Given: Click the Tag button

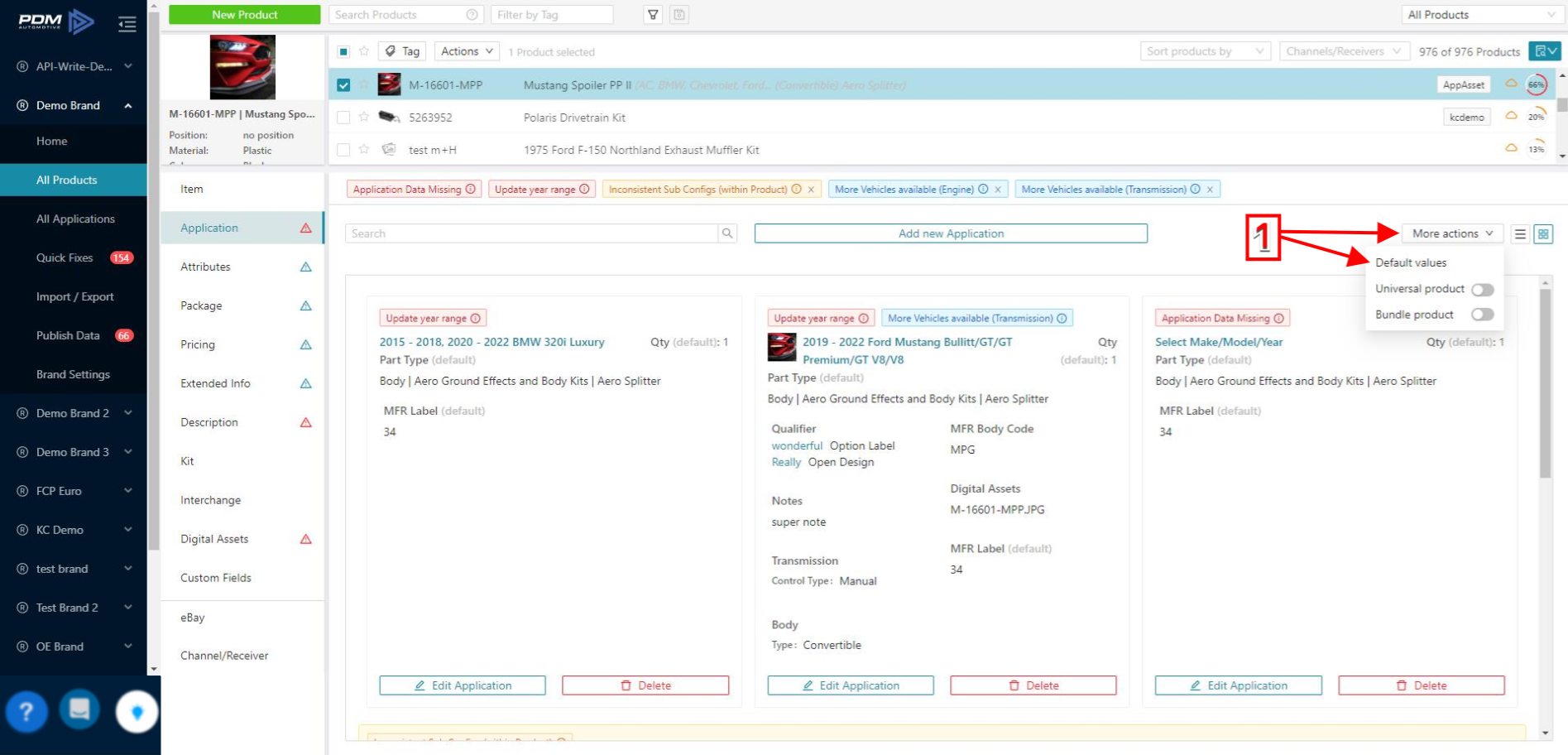Looking at the screenshot, I should (402, 51).
